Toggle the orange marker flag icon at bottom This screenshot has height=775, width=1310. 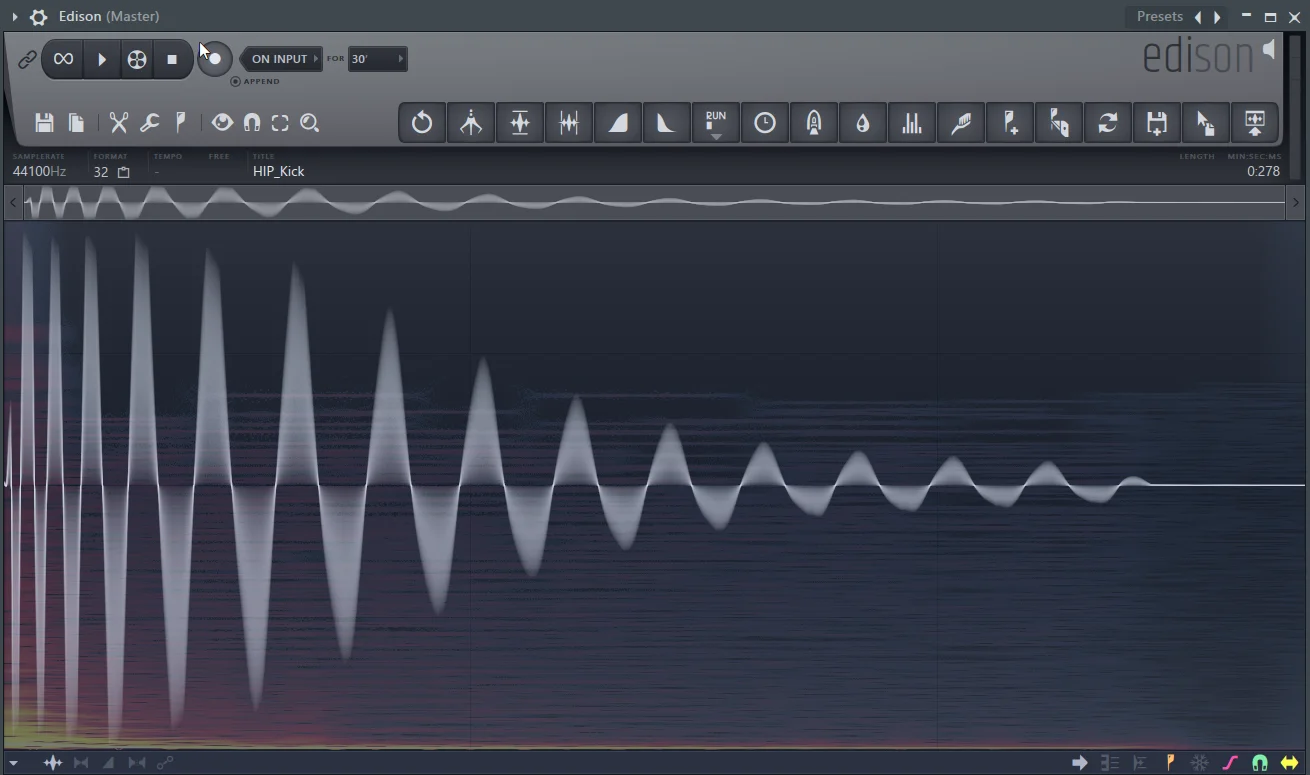(x=1170, y=763)
